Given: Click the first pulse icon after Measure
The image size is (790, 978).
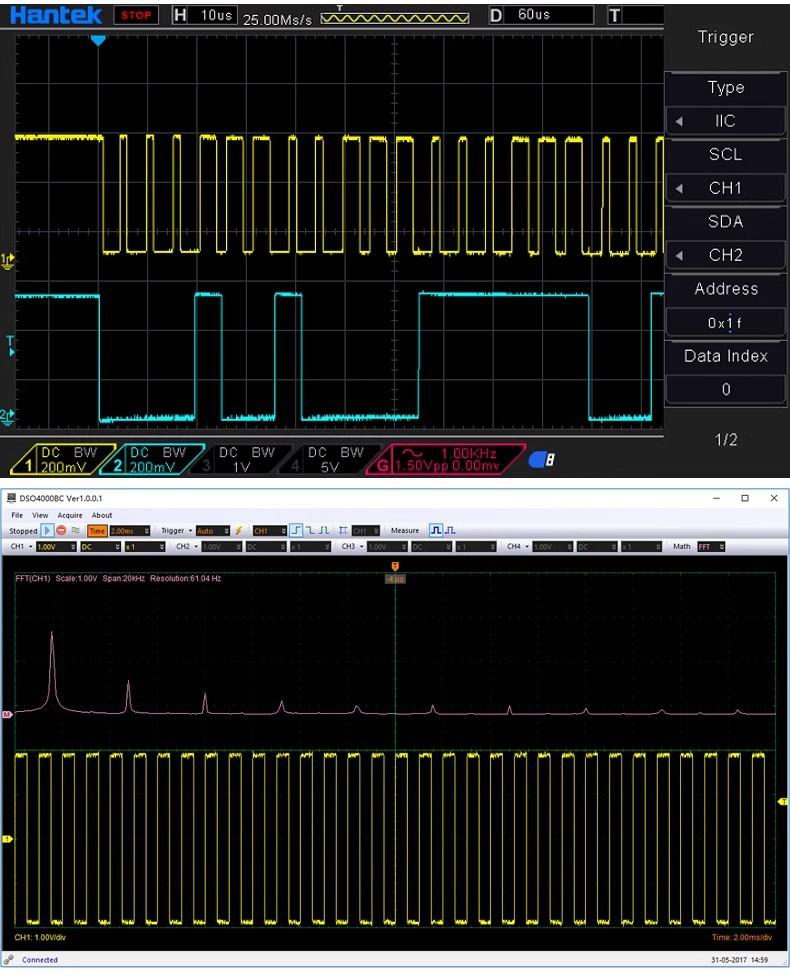Looking at the screenshot, I should (436, 531).
